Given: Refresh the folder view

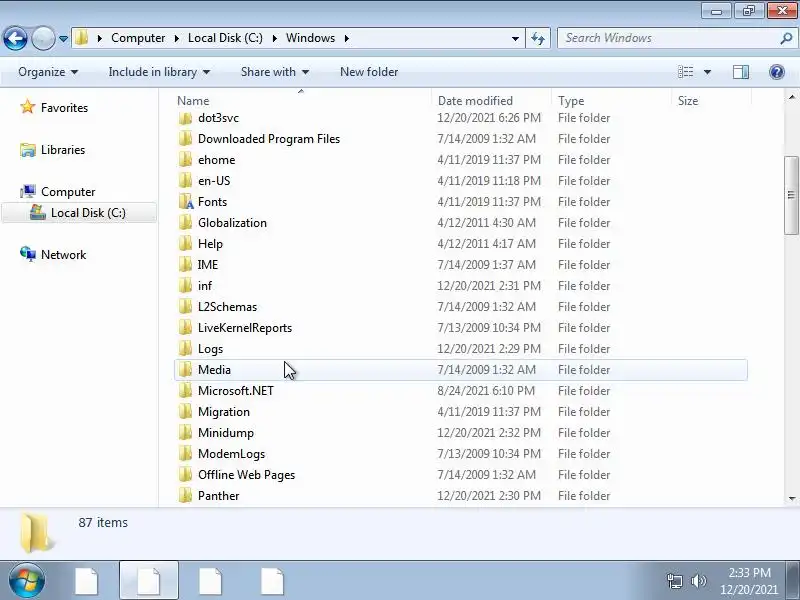Looking at the screenshot, I should point(538,38).
